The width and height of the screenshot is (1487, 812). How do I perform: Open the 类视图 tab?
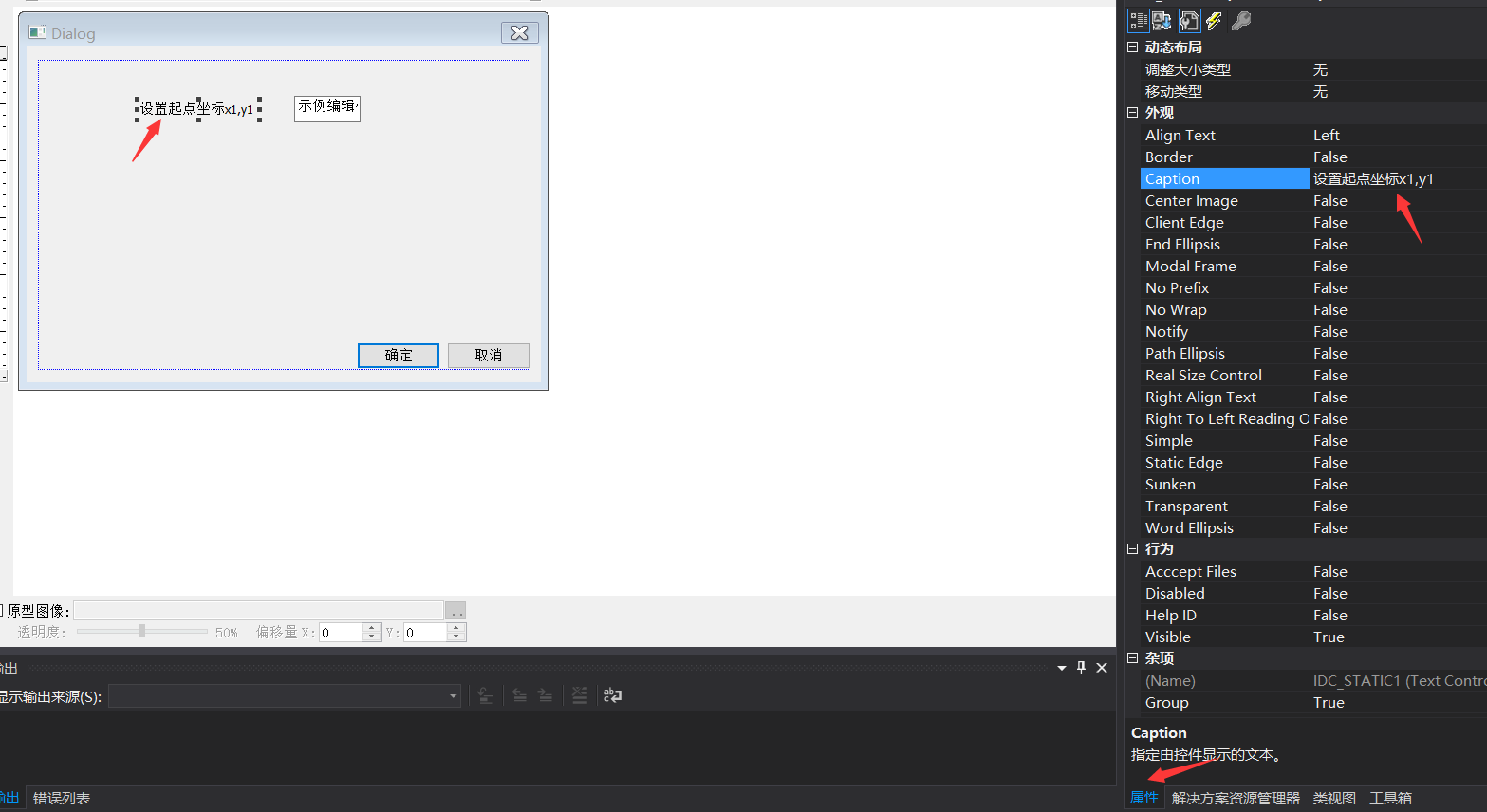(x=1334, y=798)
